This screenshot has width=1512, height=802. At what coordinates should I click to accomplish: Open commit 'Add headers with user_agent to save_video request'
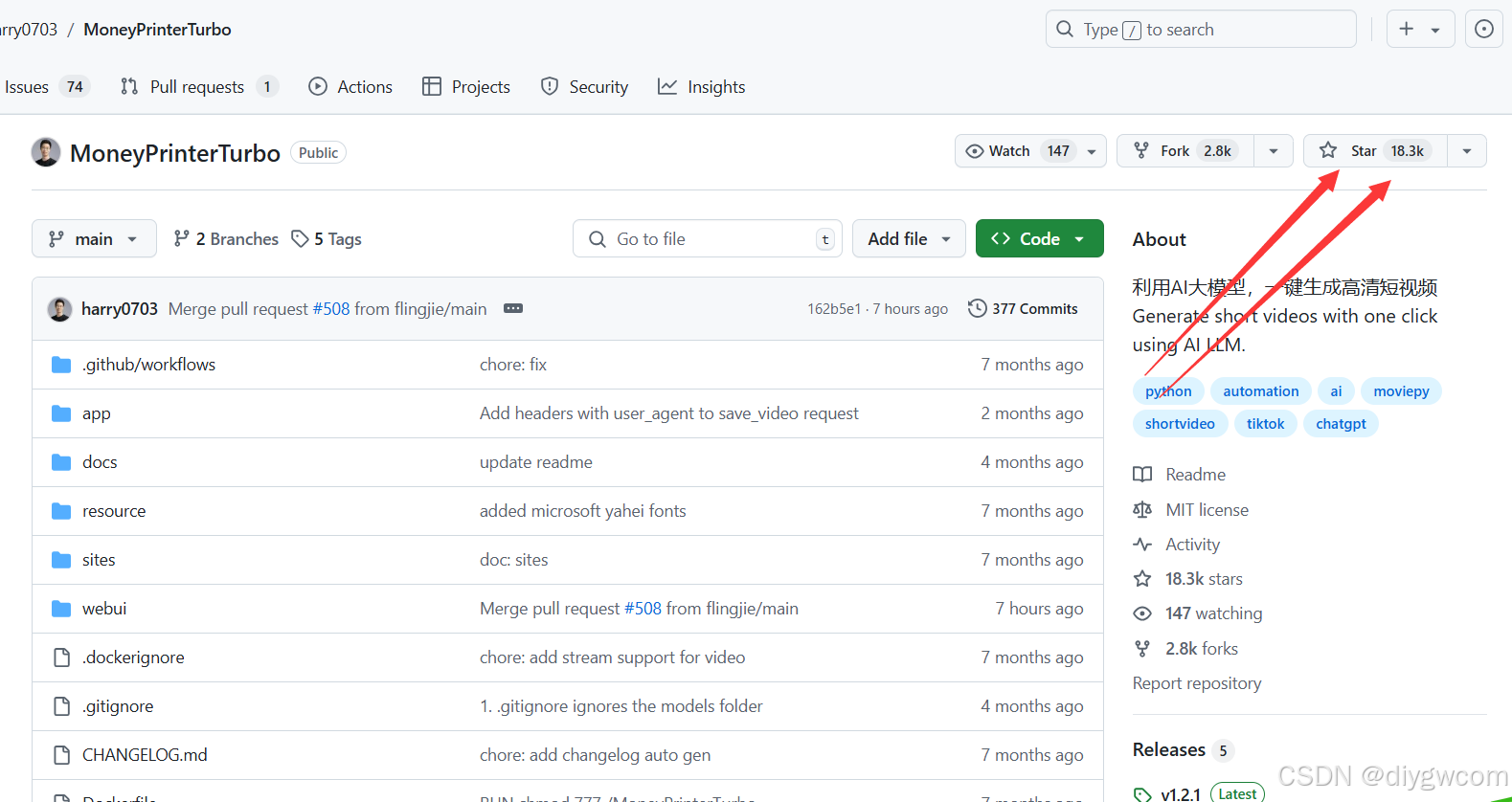[669, 413]
